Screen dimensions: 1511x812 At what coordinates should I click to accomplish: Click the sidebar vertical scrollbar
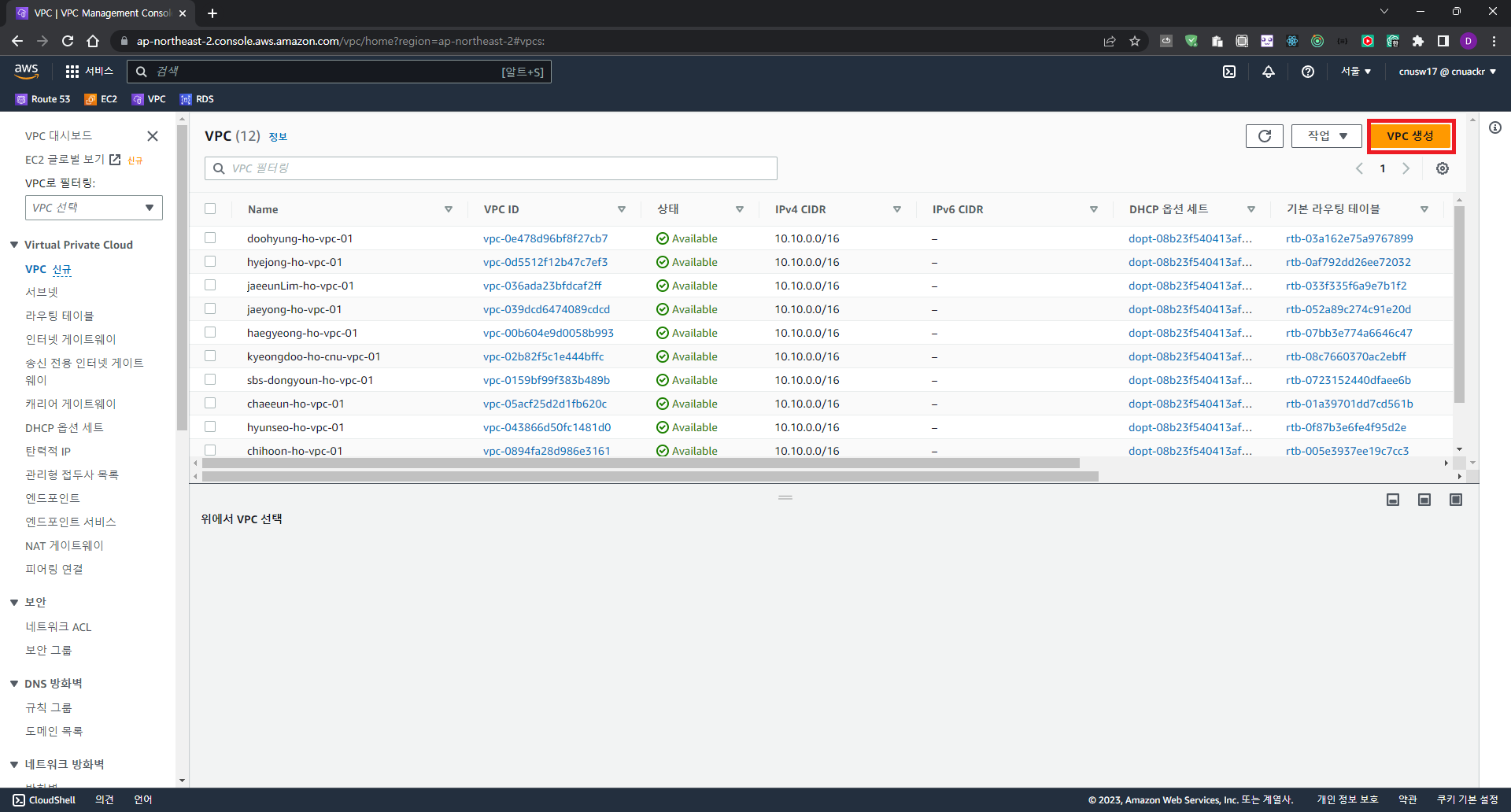[x=182, y=277]
